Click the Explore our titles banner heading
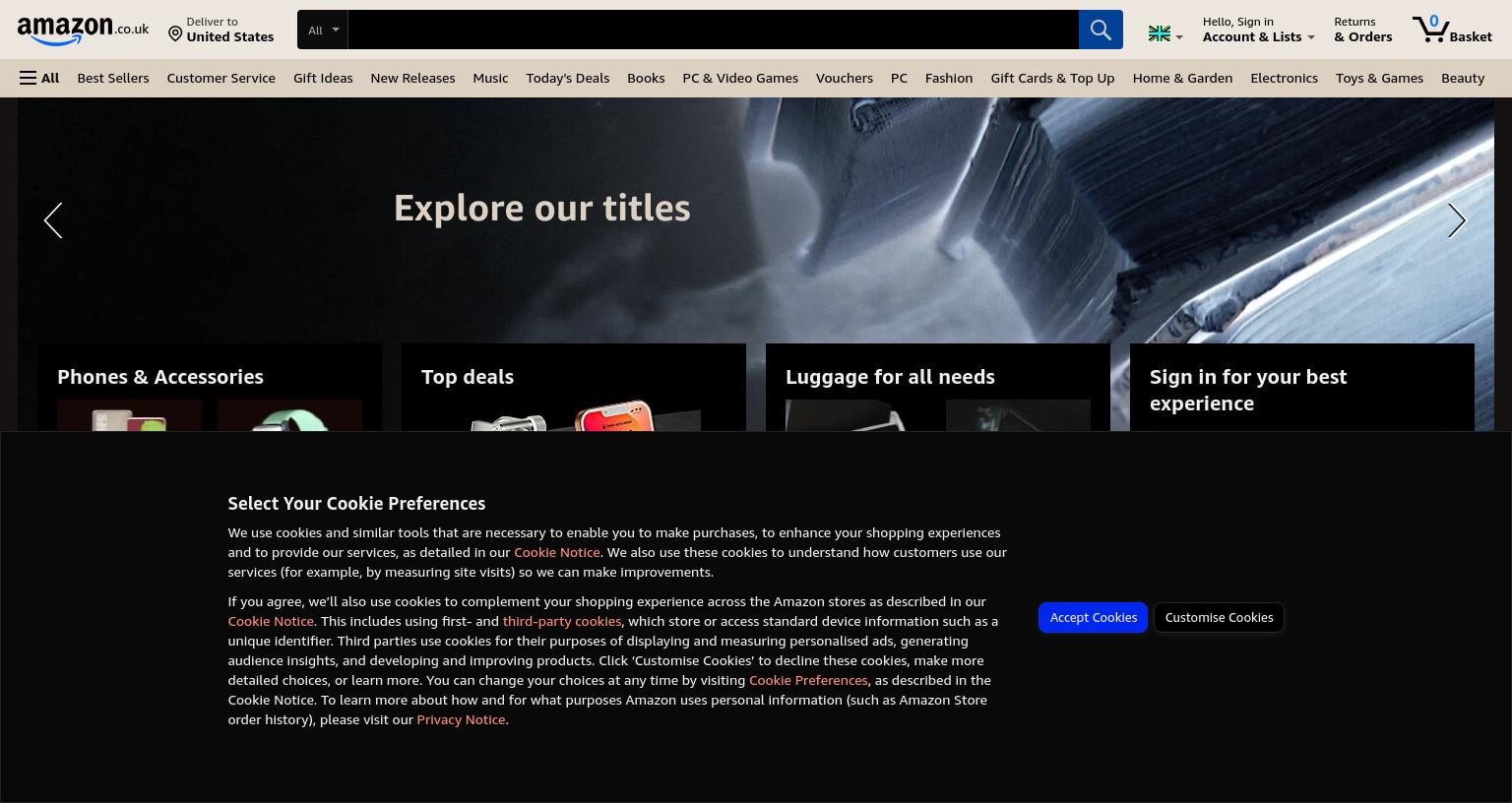The image size is (1512, 803). pos(542,208)
